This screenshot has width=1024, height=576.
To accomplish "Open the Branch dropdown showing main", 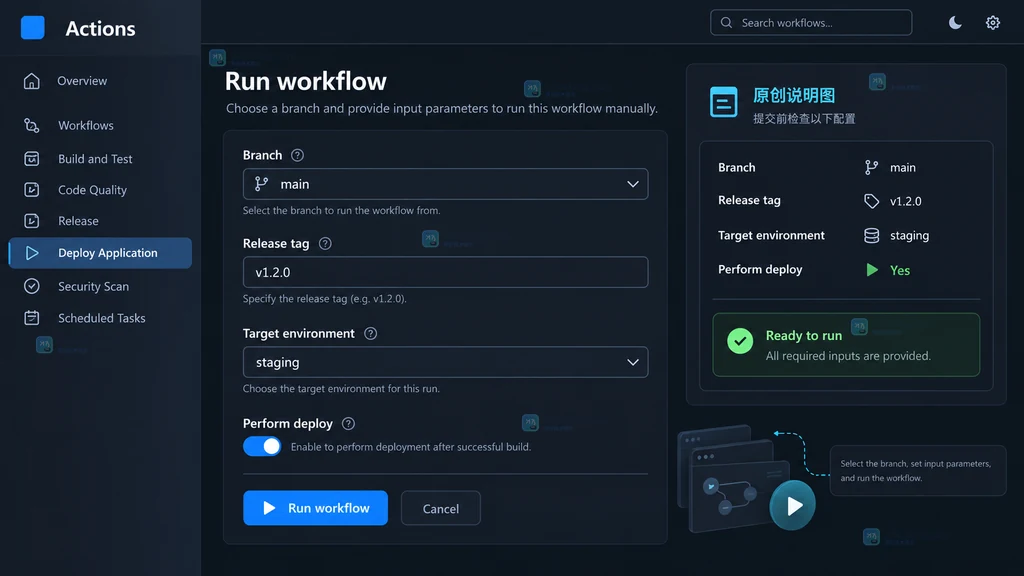I will (x=445, y=184).
